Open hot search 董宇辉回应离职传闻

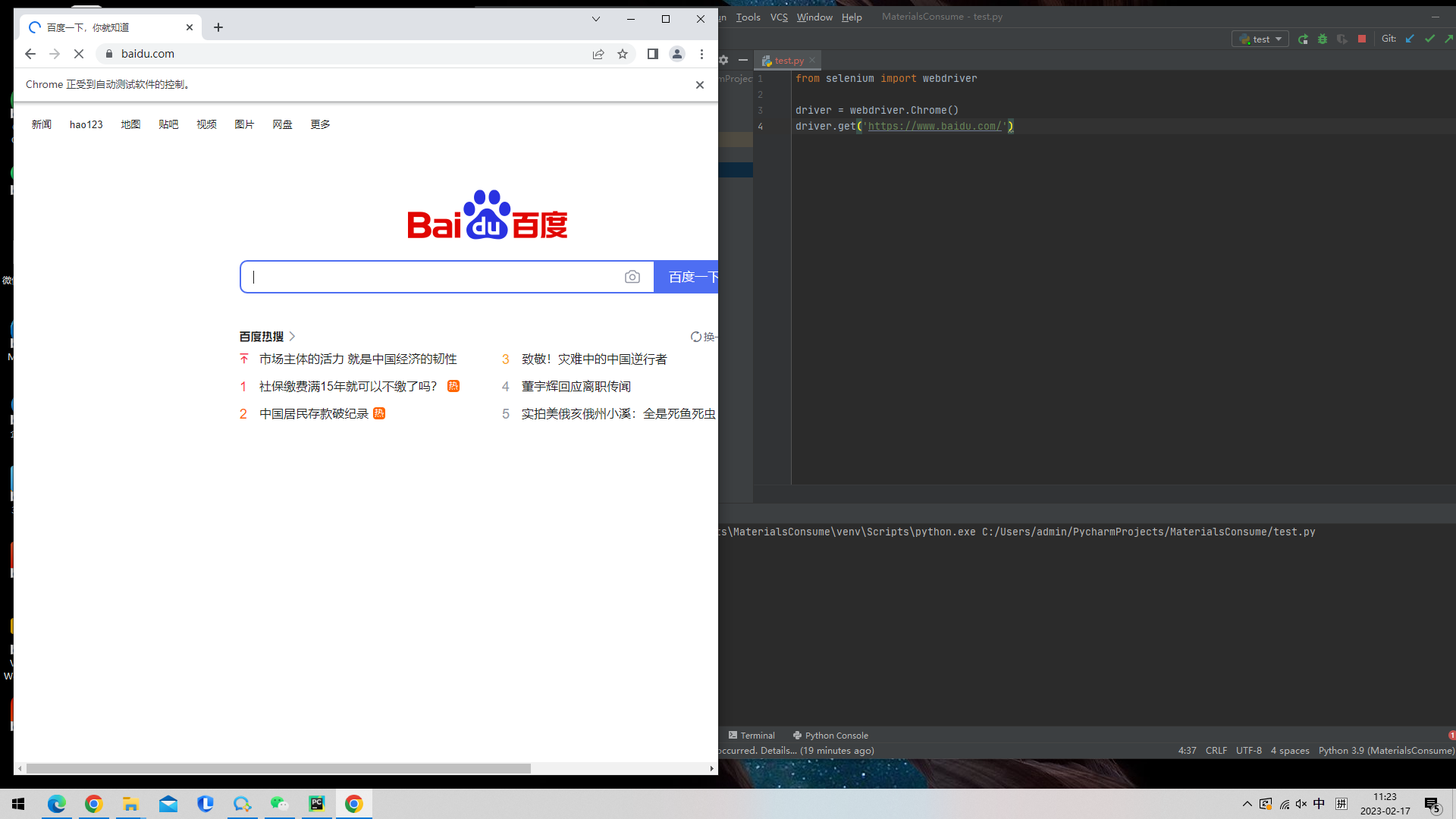576,387
